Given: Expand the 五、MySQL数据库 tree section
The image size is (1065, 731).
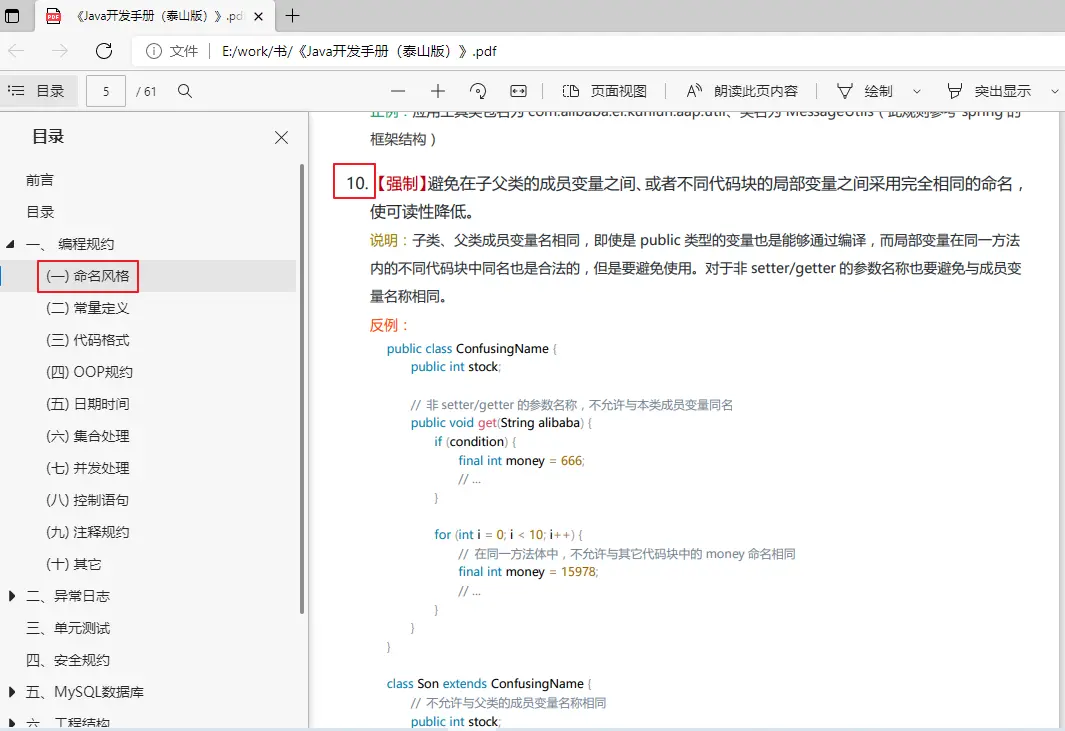Looking at the screenshot, I should tap(11, 692).
